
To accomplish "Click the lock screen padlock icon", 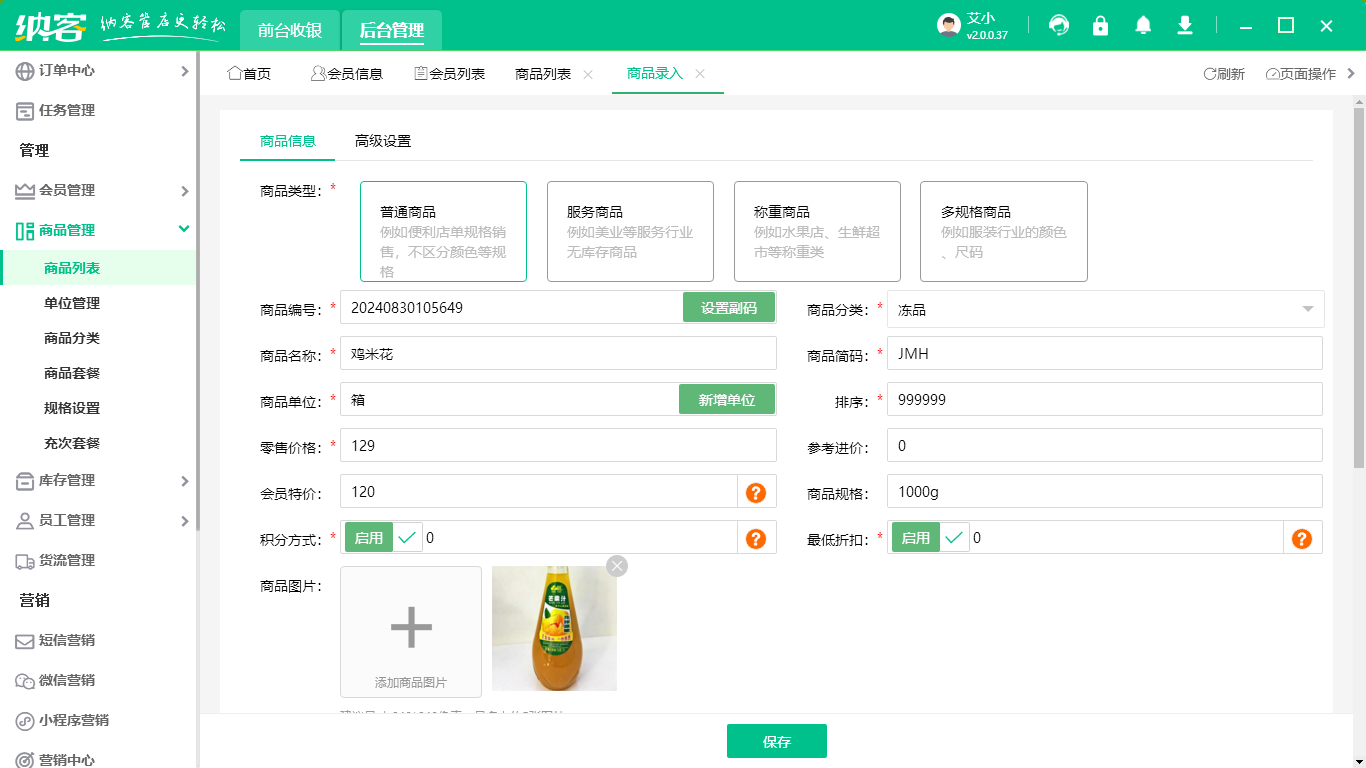I will (x=1101, y=25).
